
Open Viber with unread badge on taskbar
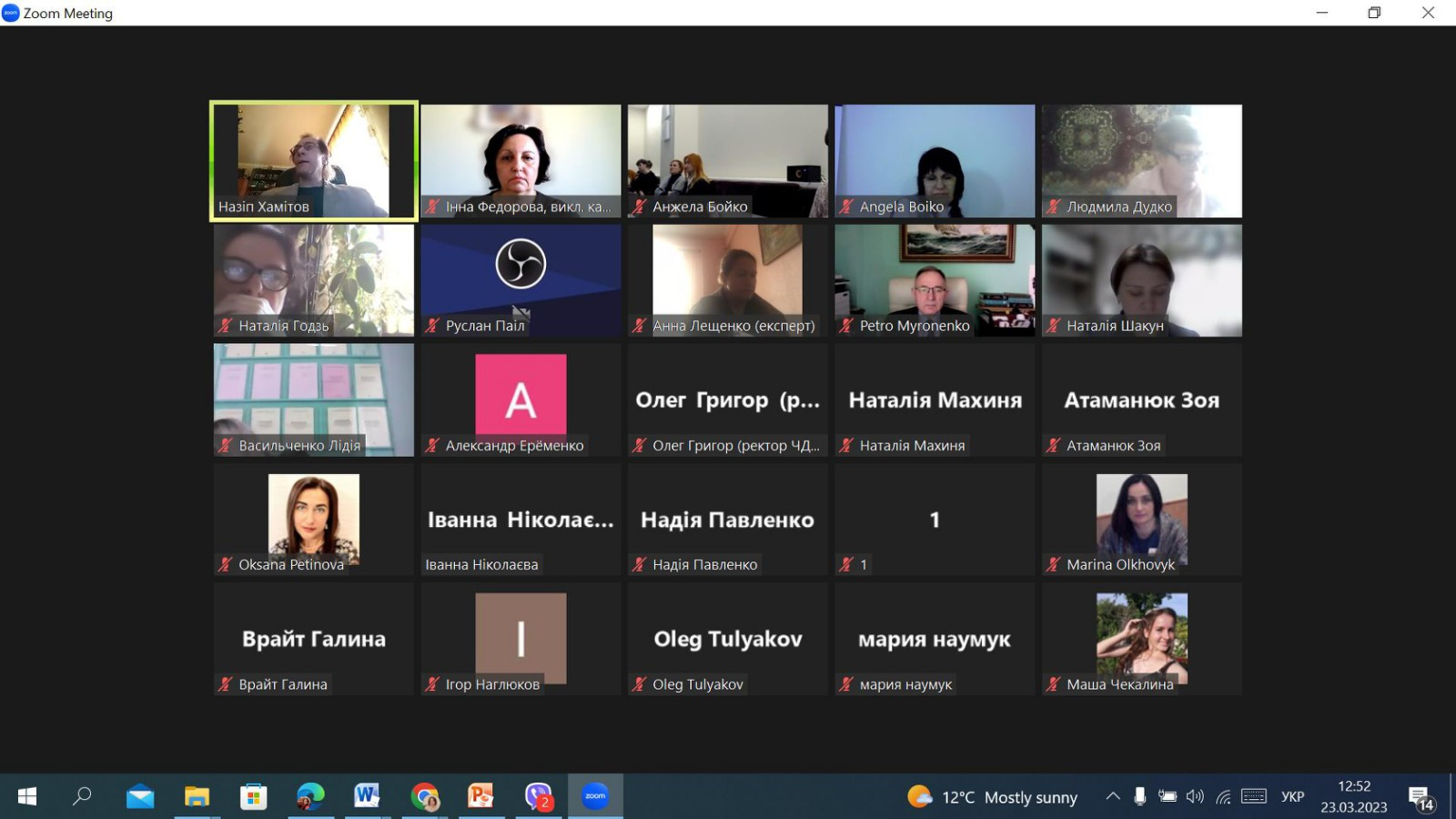point(538,797)
